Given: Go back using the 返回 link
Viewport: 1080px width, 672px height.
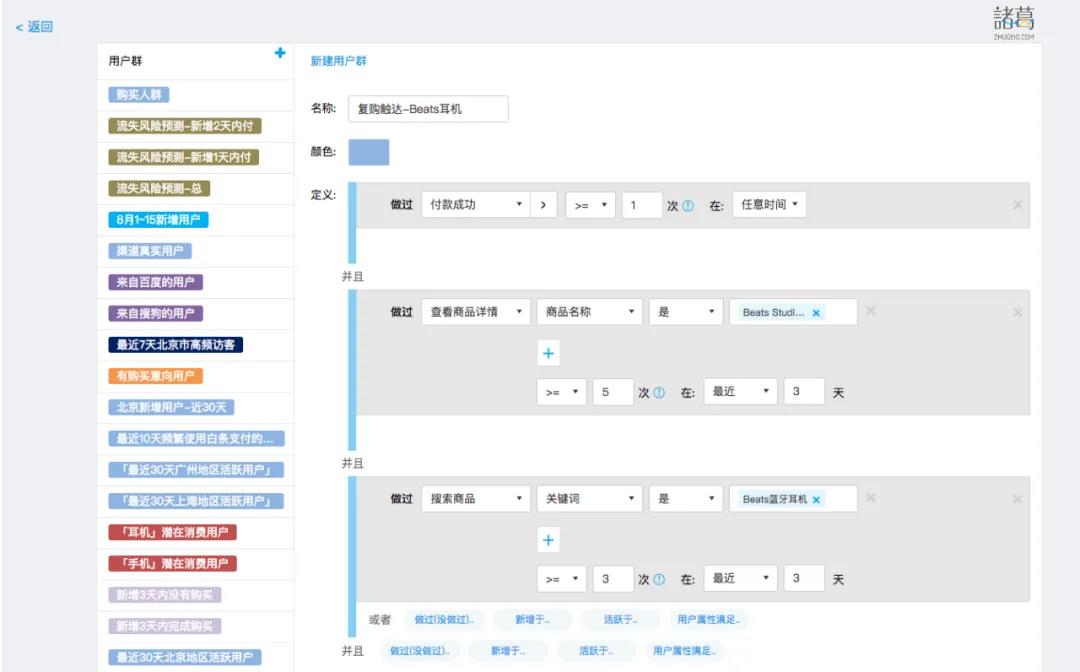Looking at the screenshot, I should (34, 27).
